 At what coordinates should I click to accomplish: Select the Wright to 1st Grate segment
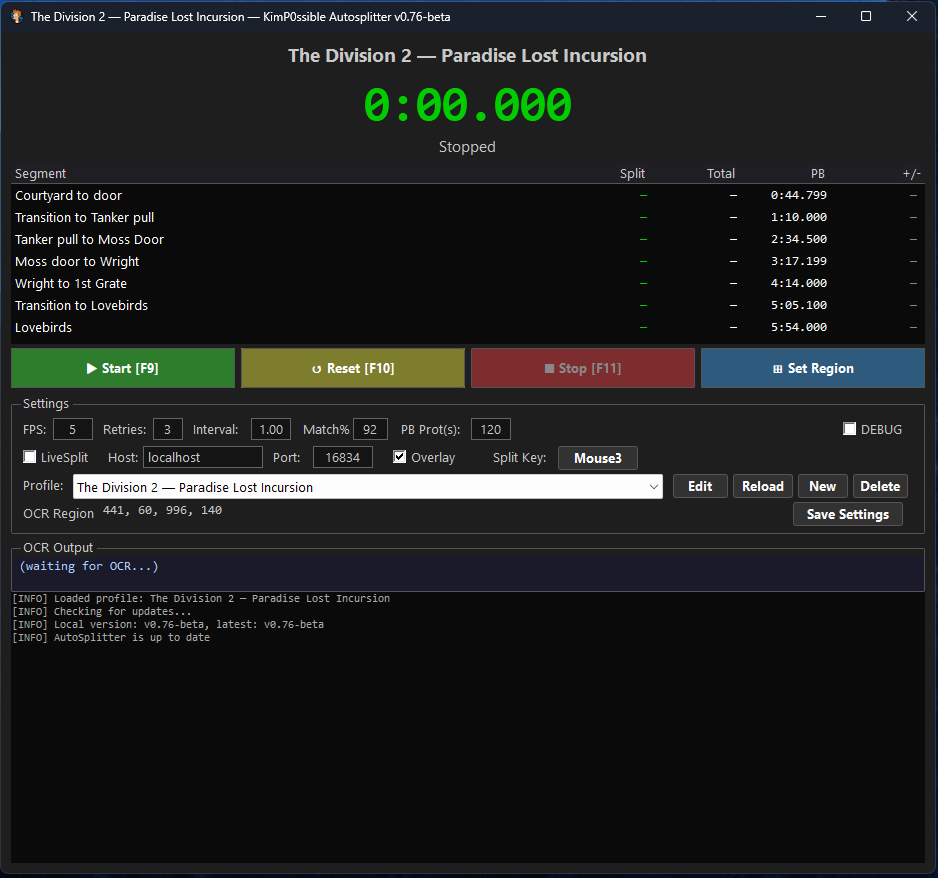(468, 283)
